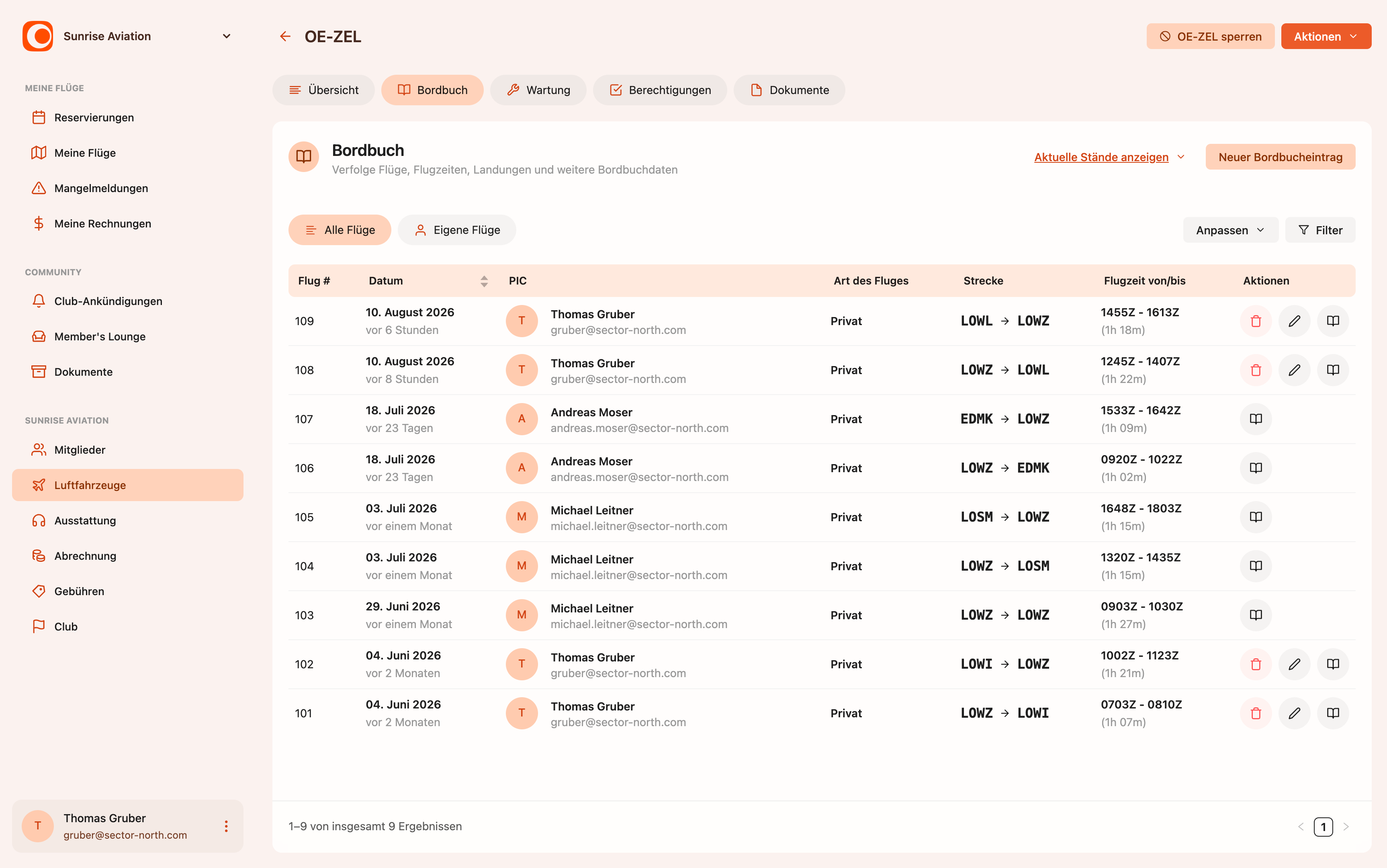Open the Wartung tab
The height and width of the screenshot is (868, 1387).
pyautogui.click(x=538, y=90)
